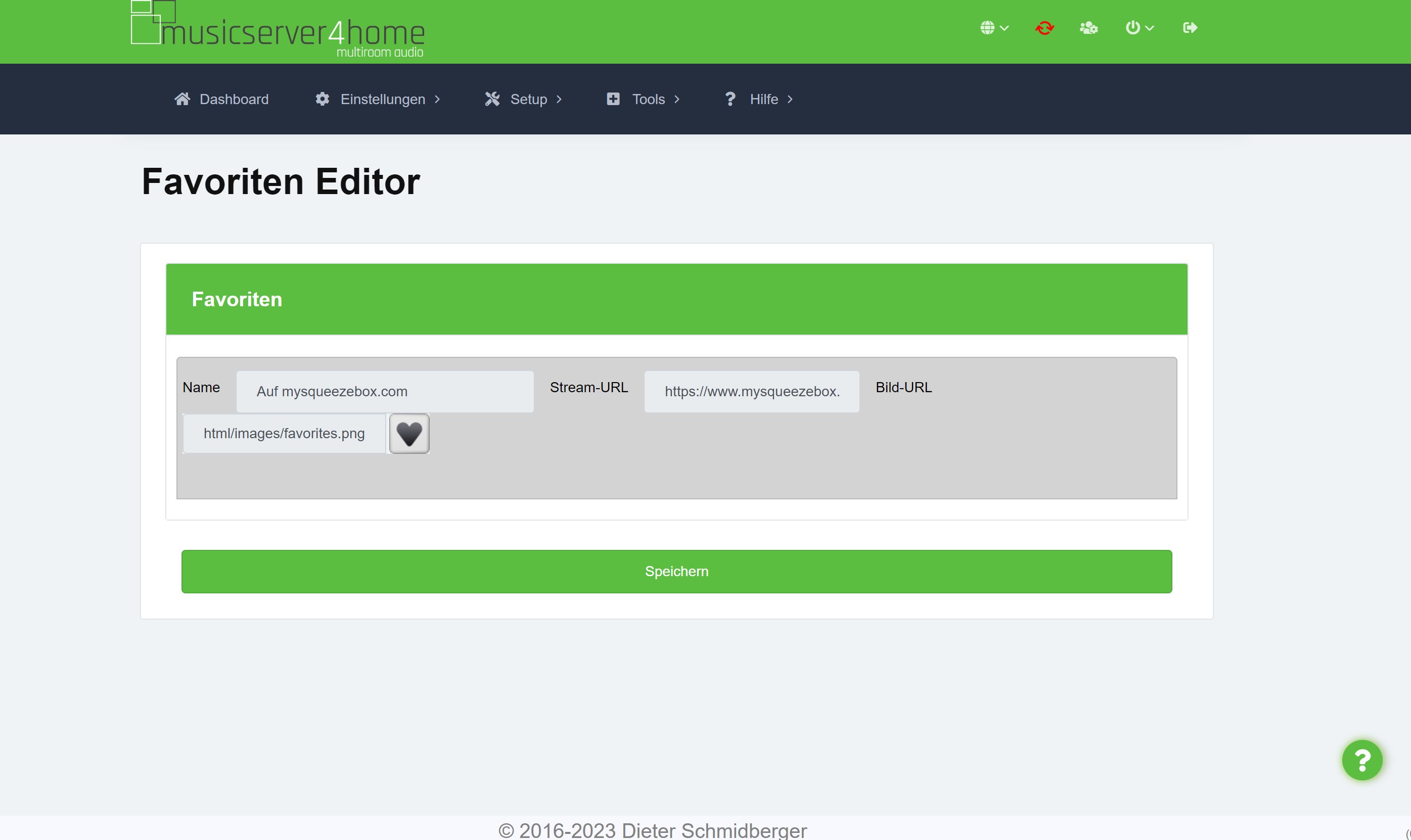Click the heart favorites thumbnail
This screenshot has height=840, width=1411.
click(x=409, y=434)
